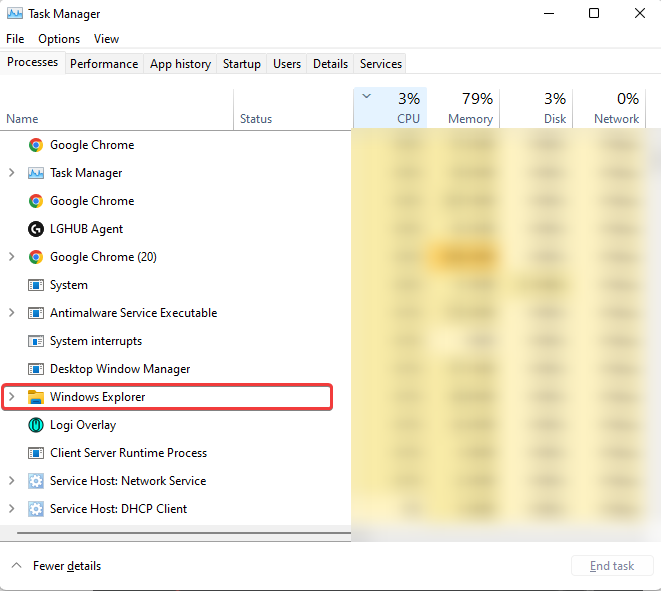Expand the Google Chrome (20) process group

[x=11, y=257]
